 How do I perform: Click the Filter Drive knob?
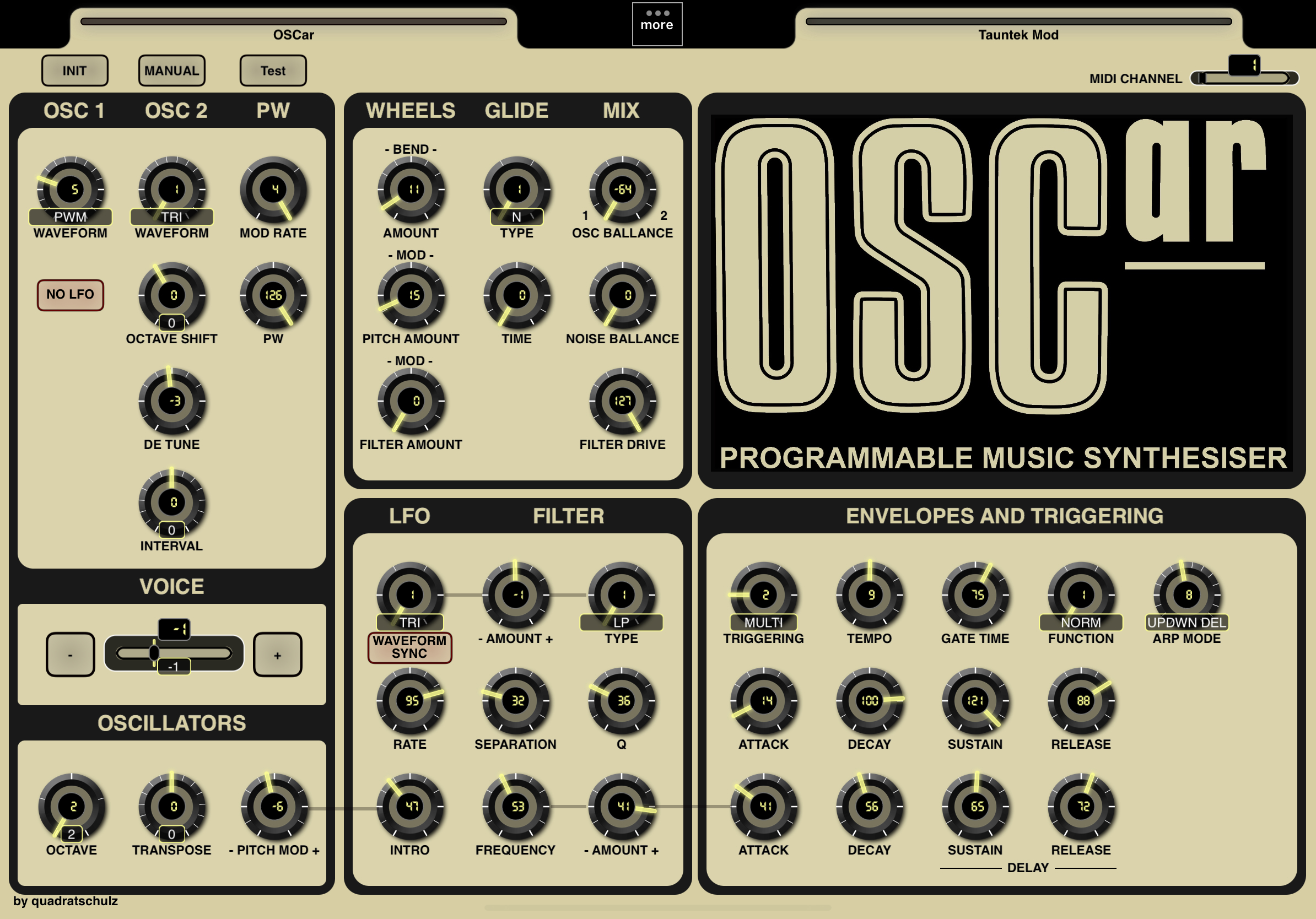(623, 401)
